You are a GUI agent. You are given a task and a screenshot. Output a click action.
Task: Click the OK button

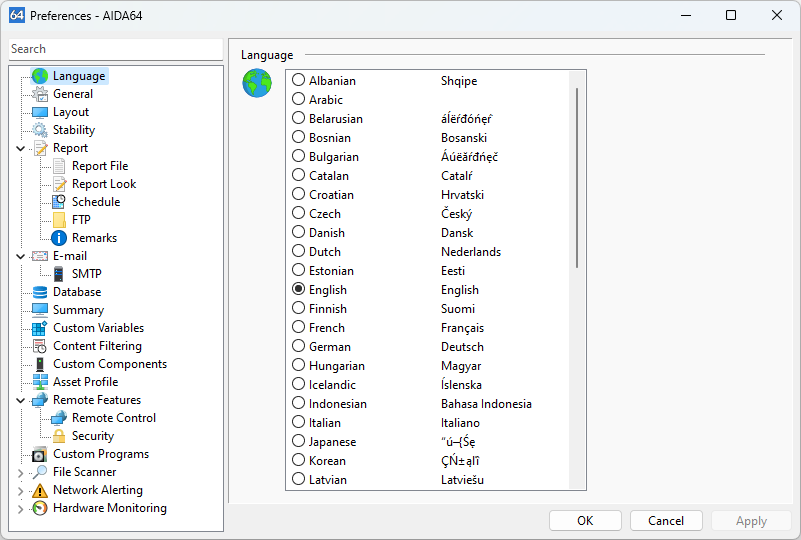(x=585, y=521)
